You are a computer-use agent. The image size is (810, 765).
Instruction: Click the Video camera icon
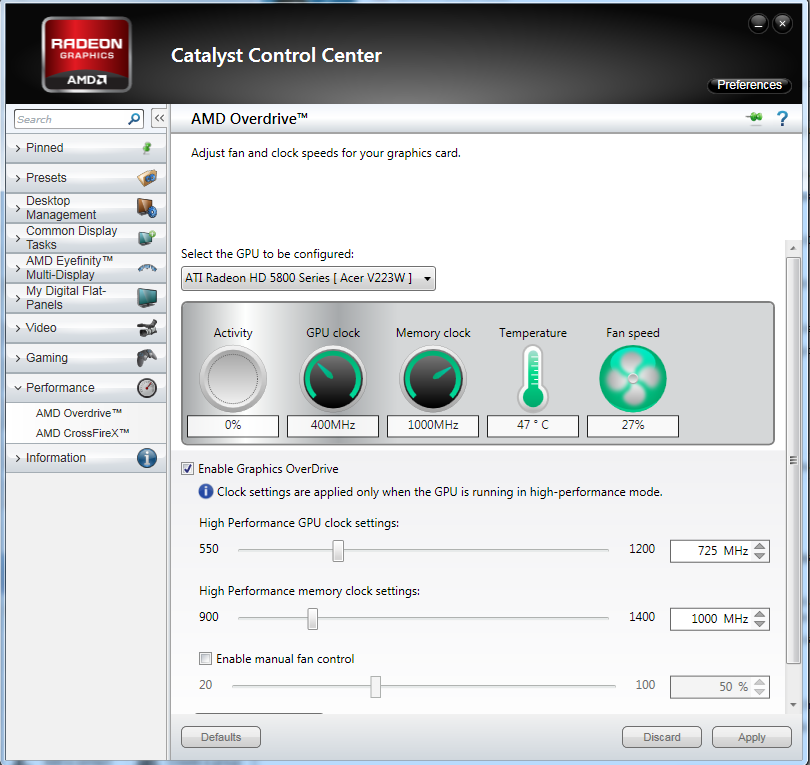point(147,328)
